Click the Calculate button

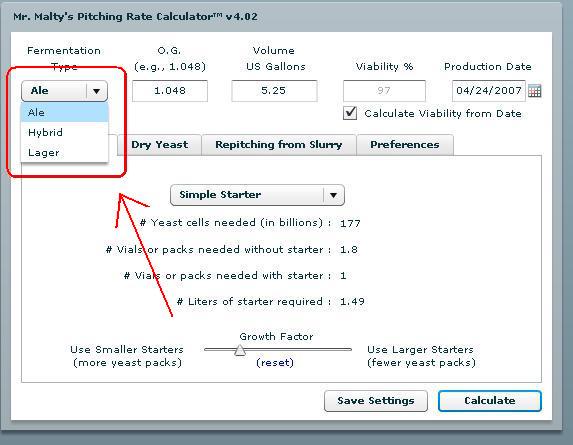(x=490, y=401)
